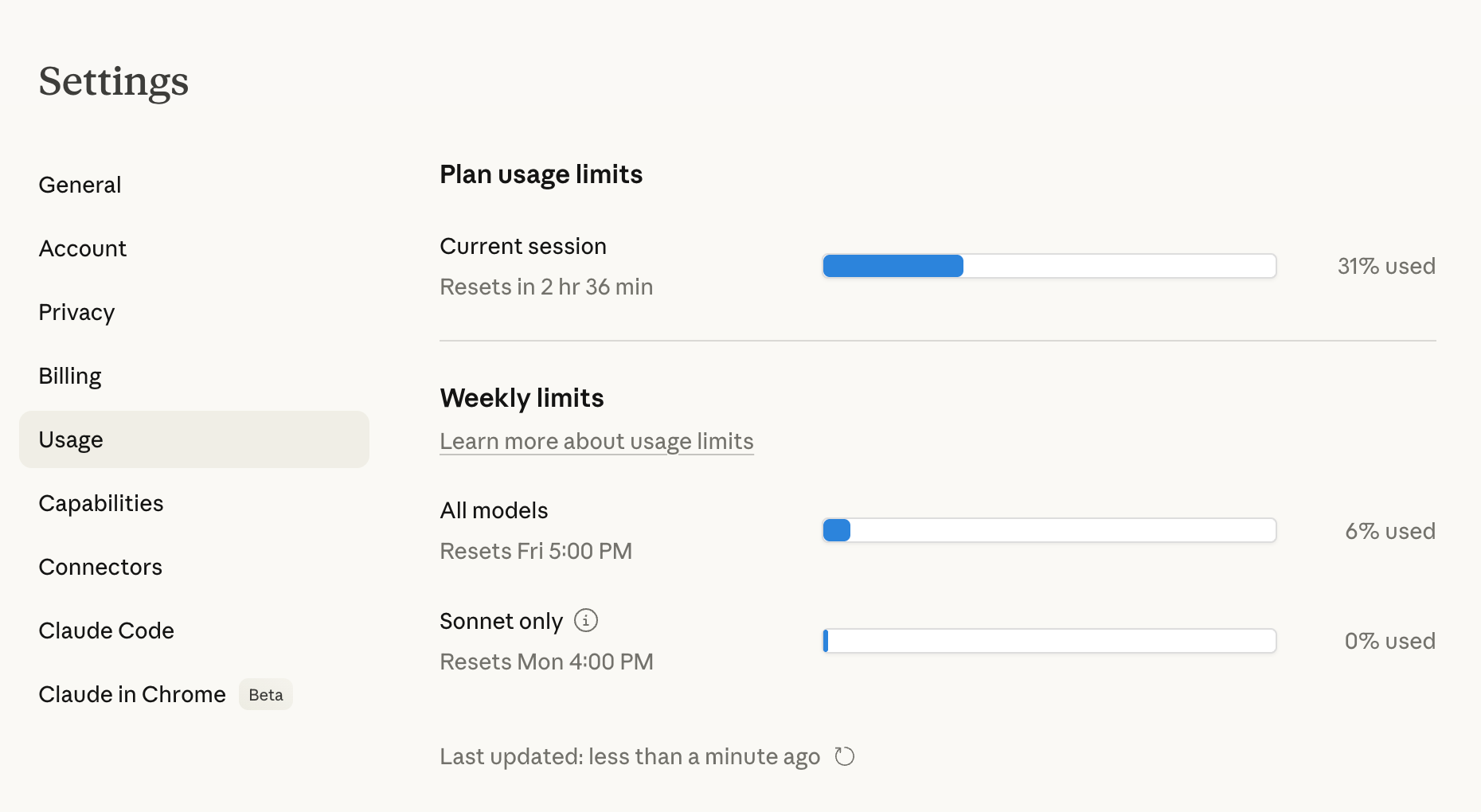1481x812 pixels.
Task: Select Billing in the sidebar
Action: pos(70,376)
